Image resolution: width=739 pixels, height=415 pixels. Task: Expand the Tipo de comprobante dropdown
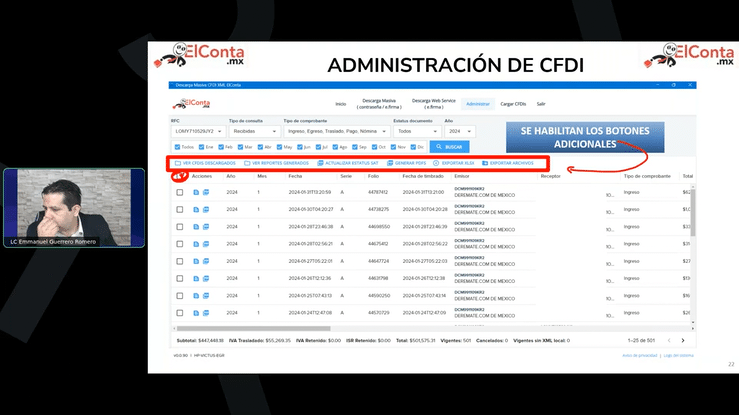pyautogui.click(x=337, y=131)
